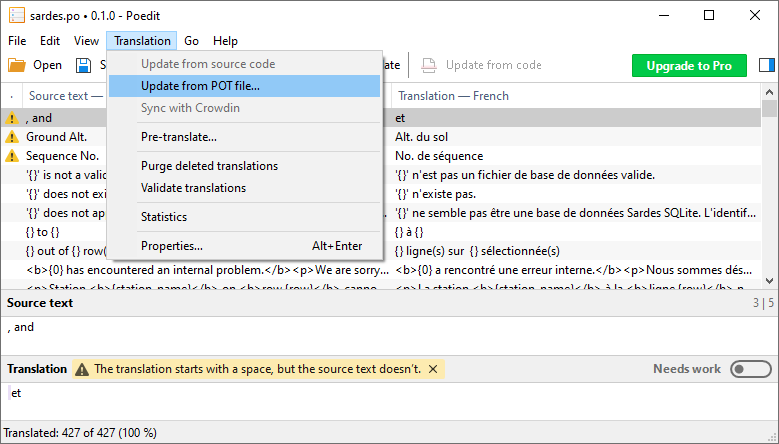Choose Update from POT file…
This screenshot has width=779, height=444.
coord(244,86)
